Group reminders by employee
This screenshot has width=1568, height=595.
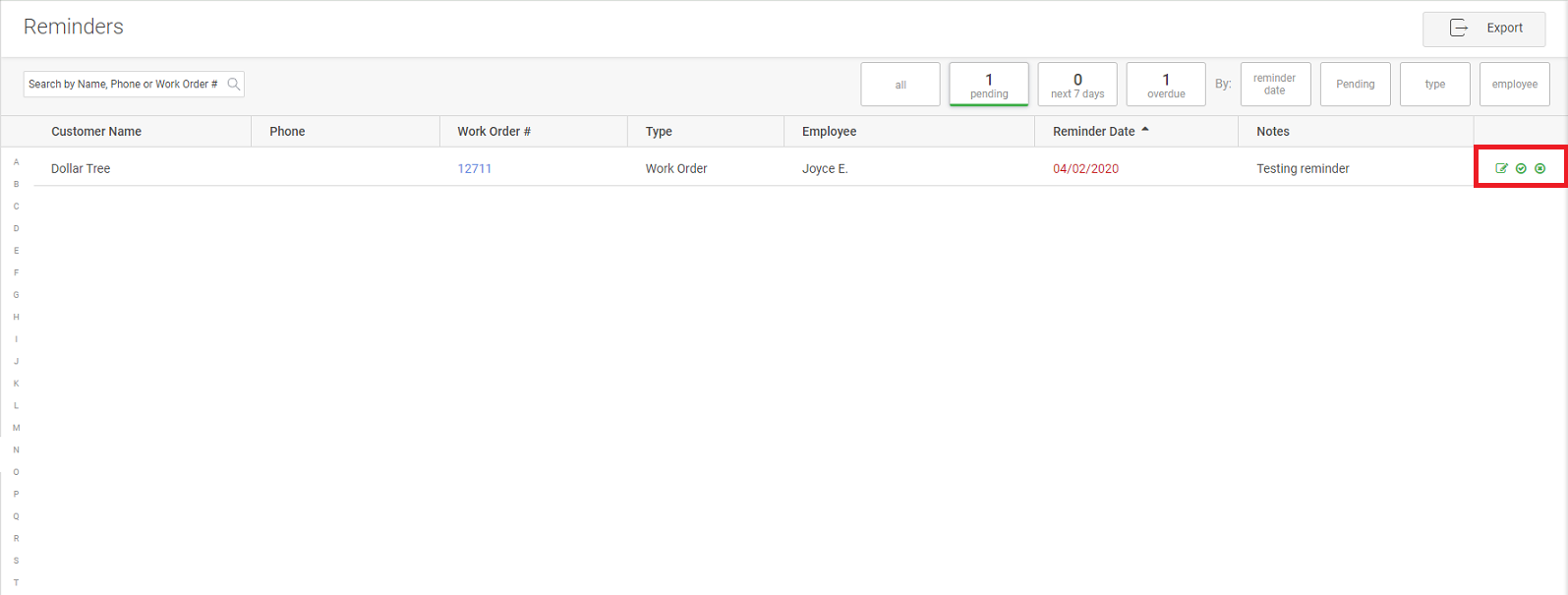(x=1514, y=85)
